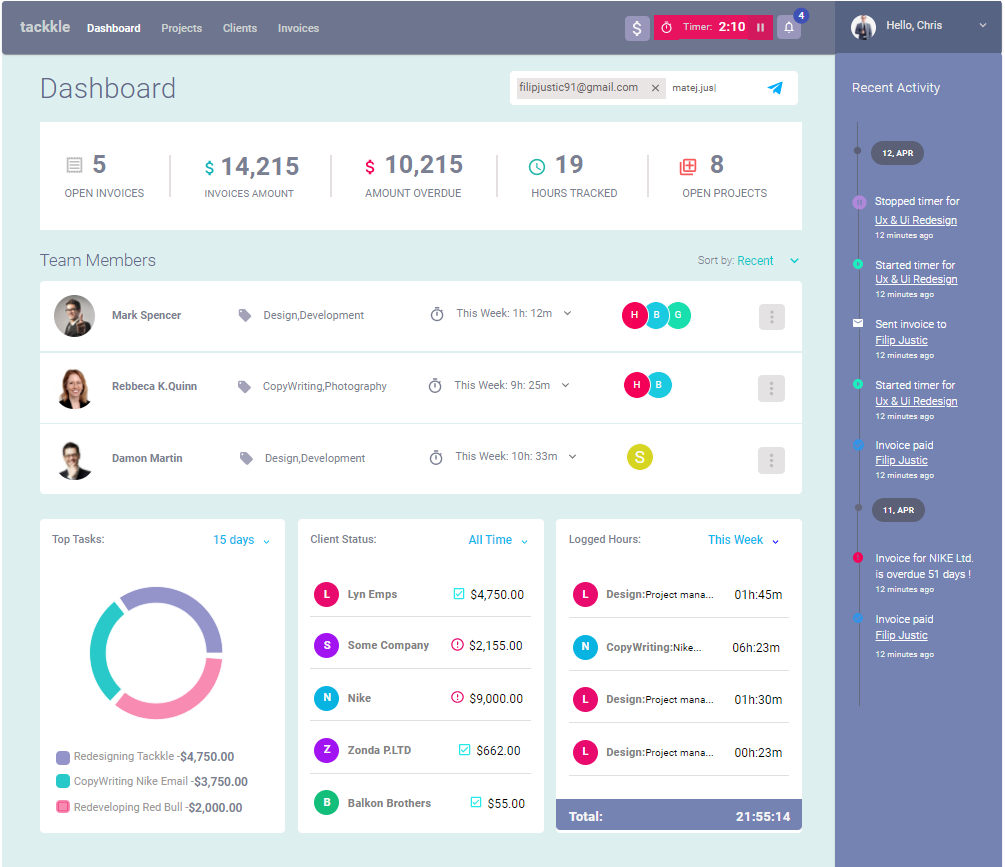Click stopwatch icon in Mark Spencer's row
This screenshot has width=1005, height=867.
tap(436, 314)
